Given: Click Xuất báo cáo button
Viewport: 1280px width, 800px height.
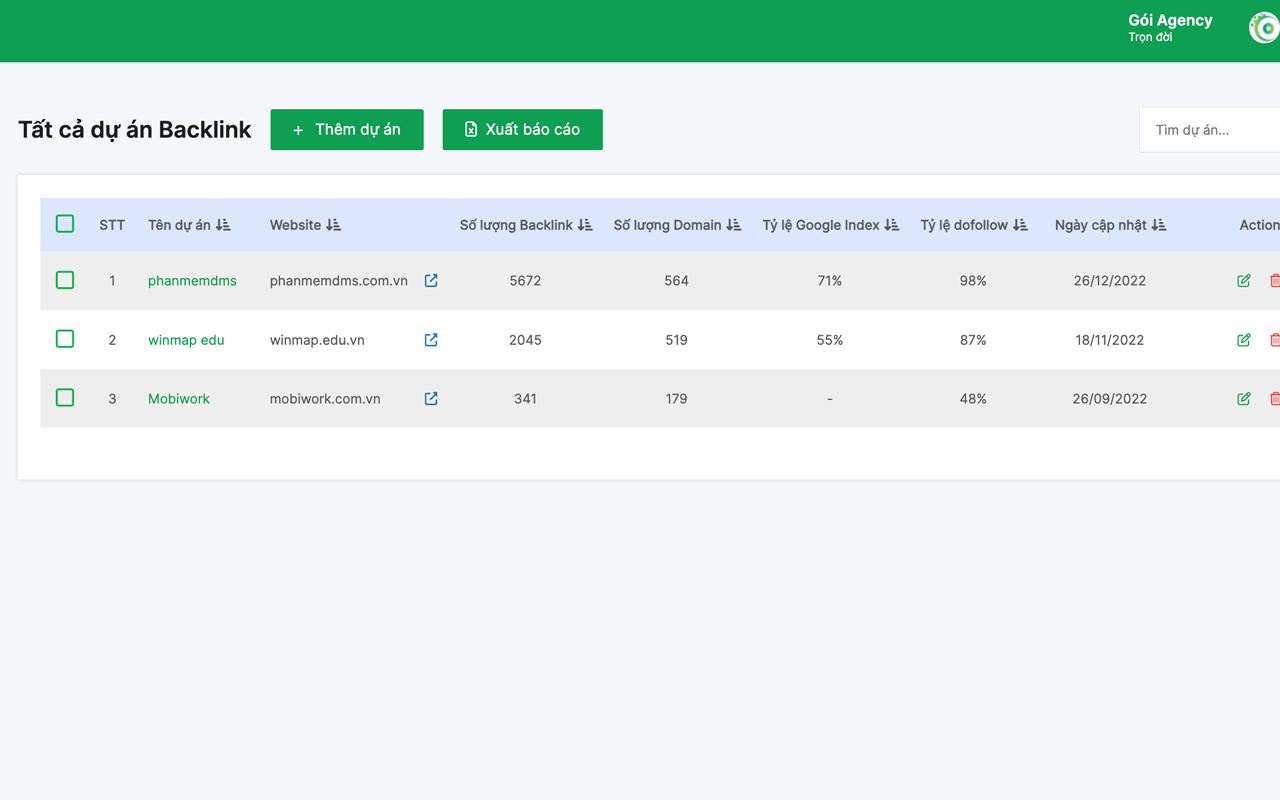Looking at the screenshot, I should click(523, 130).
